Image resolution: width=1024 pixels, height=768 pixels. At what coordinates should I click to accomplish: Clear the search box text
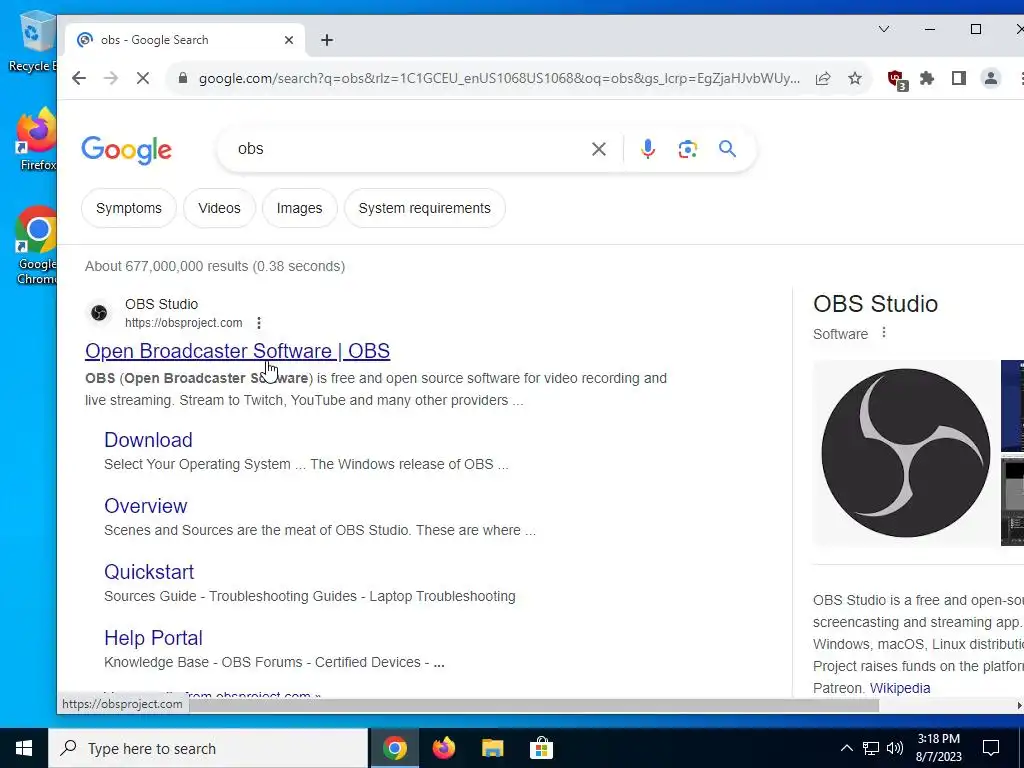pos(598,150)
